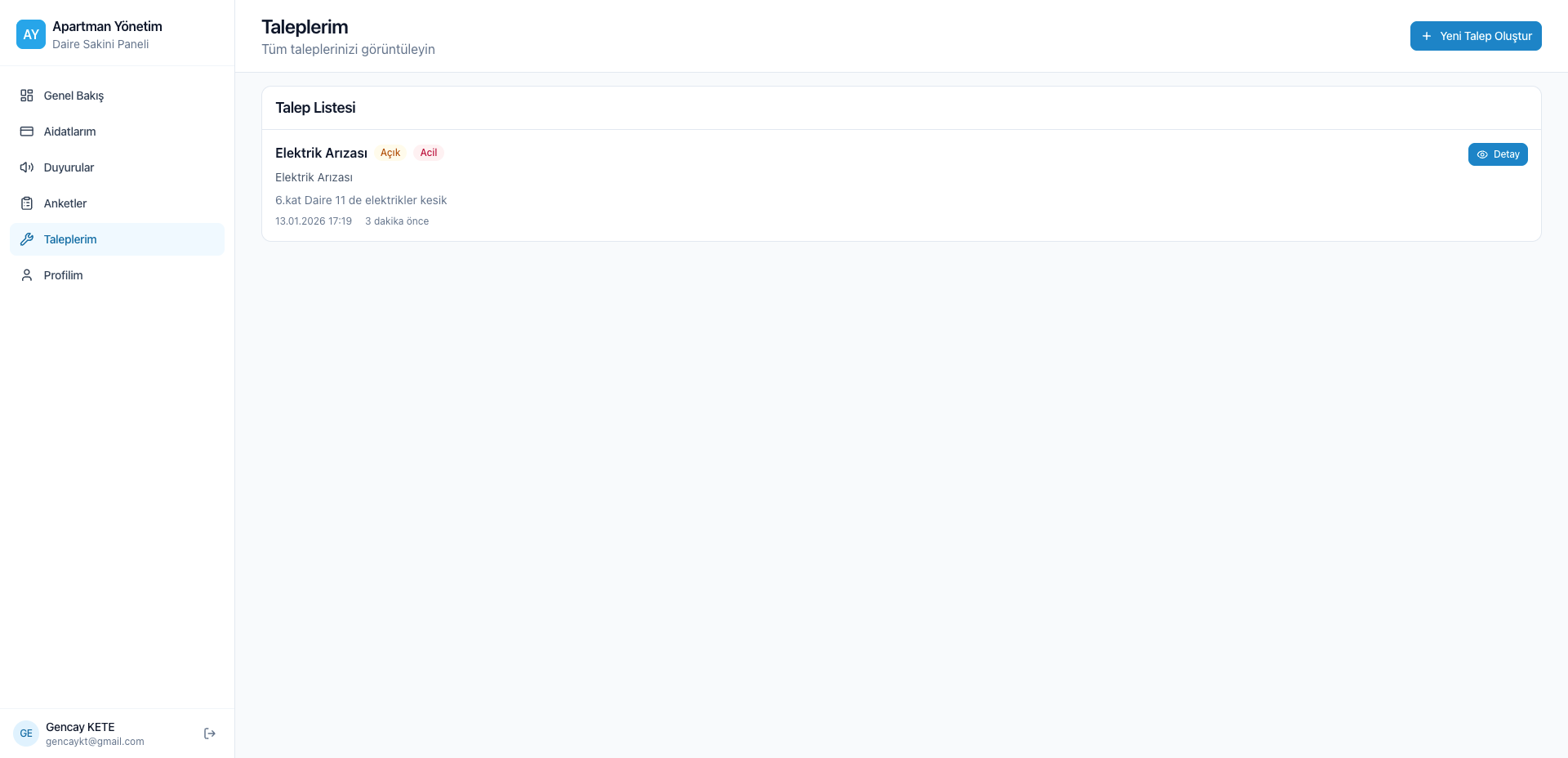Click the AY app logo icon
1568x758 pixels.
pyautogui.click(x=31, y=34)
